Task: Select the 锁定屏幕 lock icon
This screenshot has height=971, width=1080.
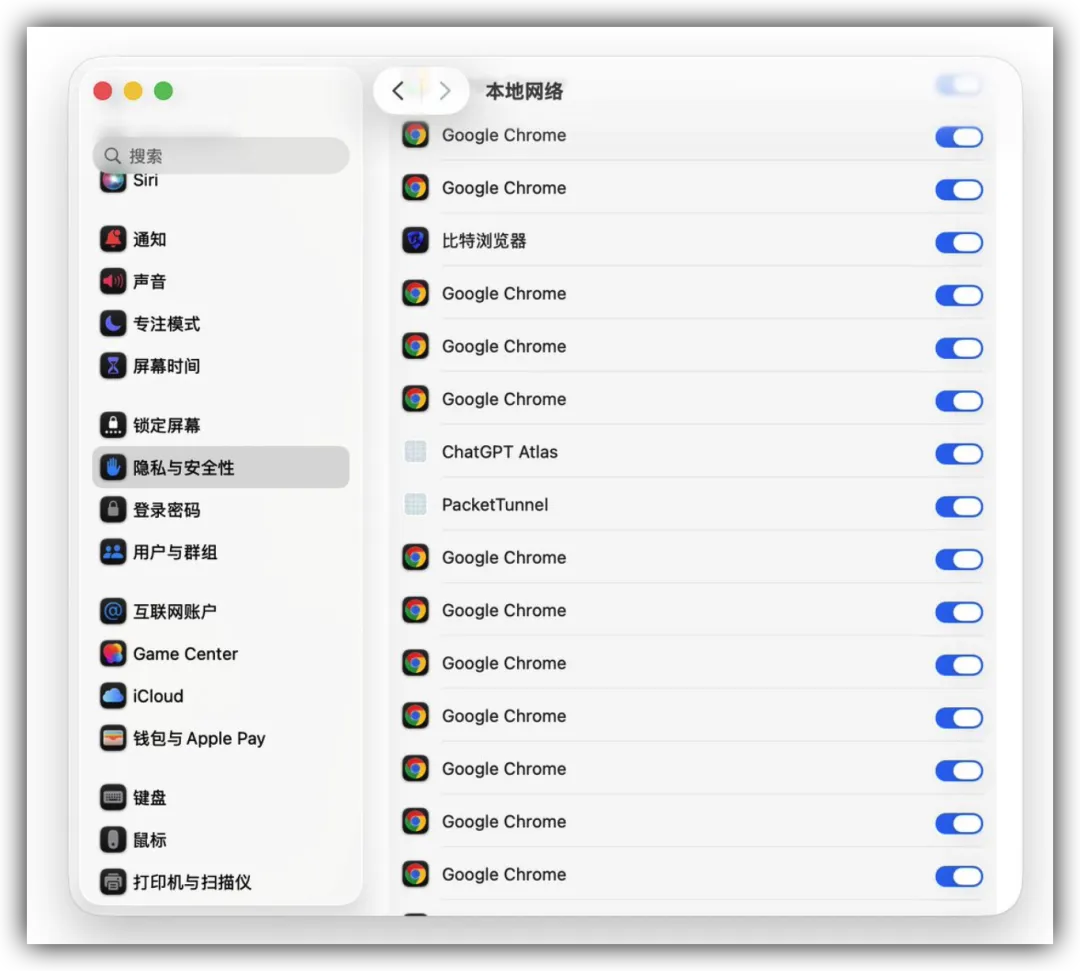Action: click(113, 425)
